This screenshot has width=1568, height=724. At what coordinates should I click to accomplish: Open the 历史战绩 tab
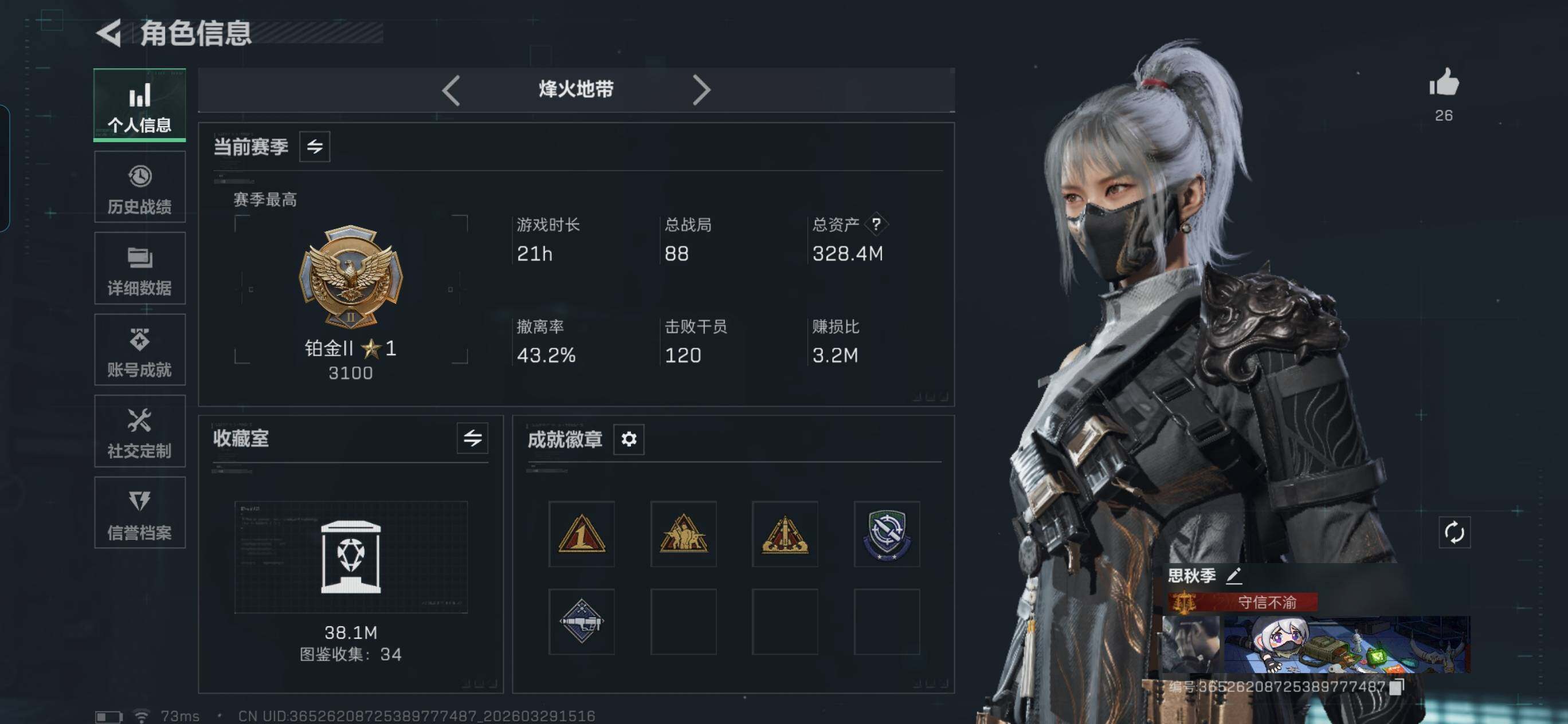(139, 187)
